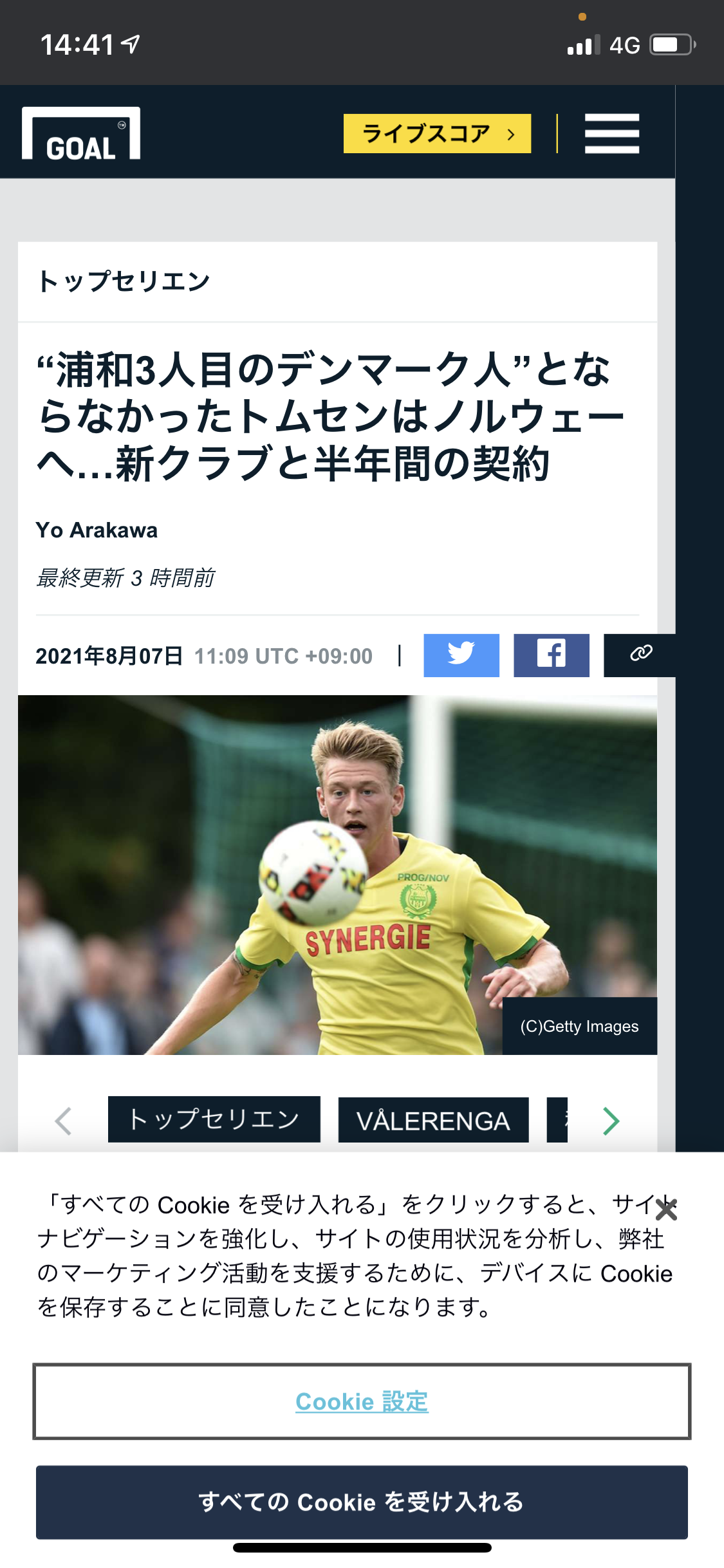
Task: Accept all cookies with すべての Cookie を受け入れる
Action: [x=362, y=1502]
